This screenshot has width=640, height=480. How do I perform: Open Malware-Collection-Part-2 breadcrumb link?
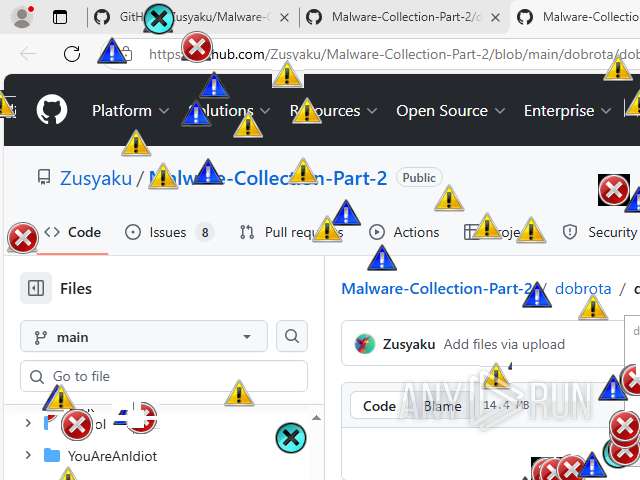(437, 289)
